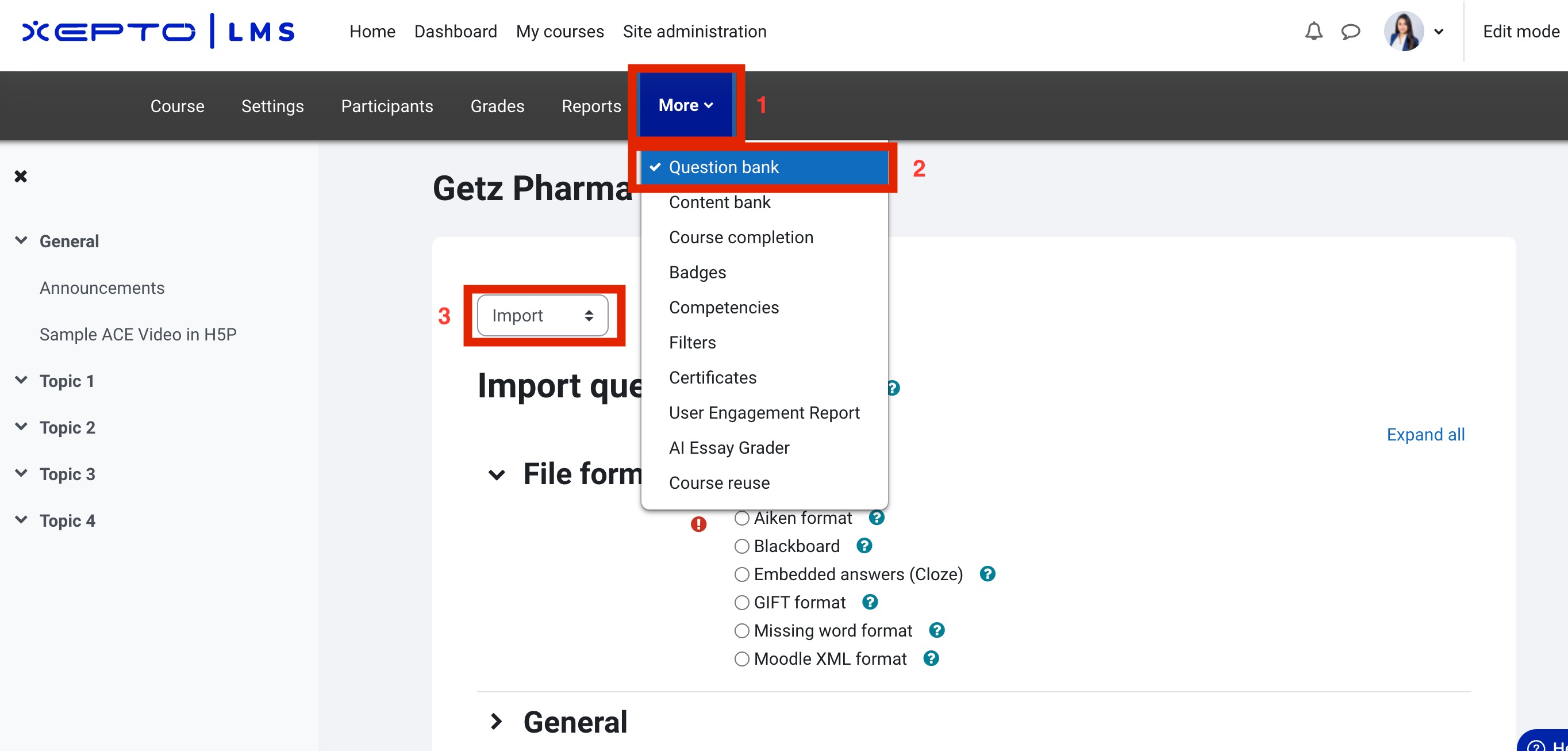Image resolution: width=1568 pixels, height=751 pixels.
Task: Open the notifications bell icon
Action: coord(1313,31)
